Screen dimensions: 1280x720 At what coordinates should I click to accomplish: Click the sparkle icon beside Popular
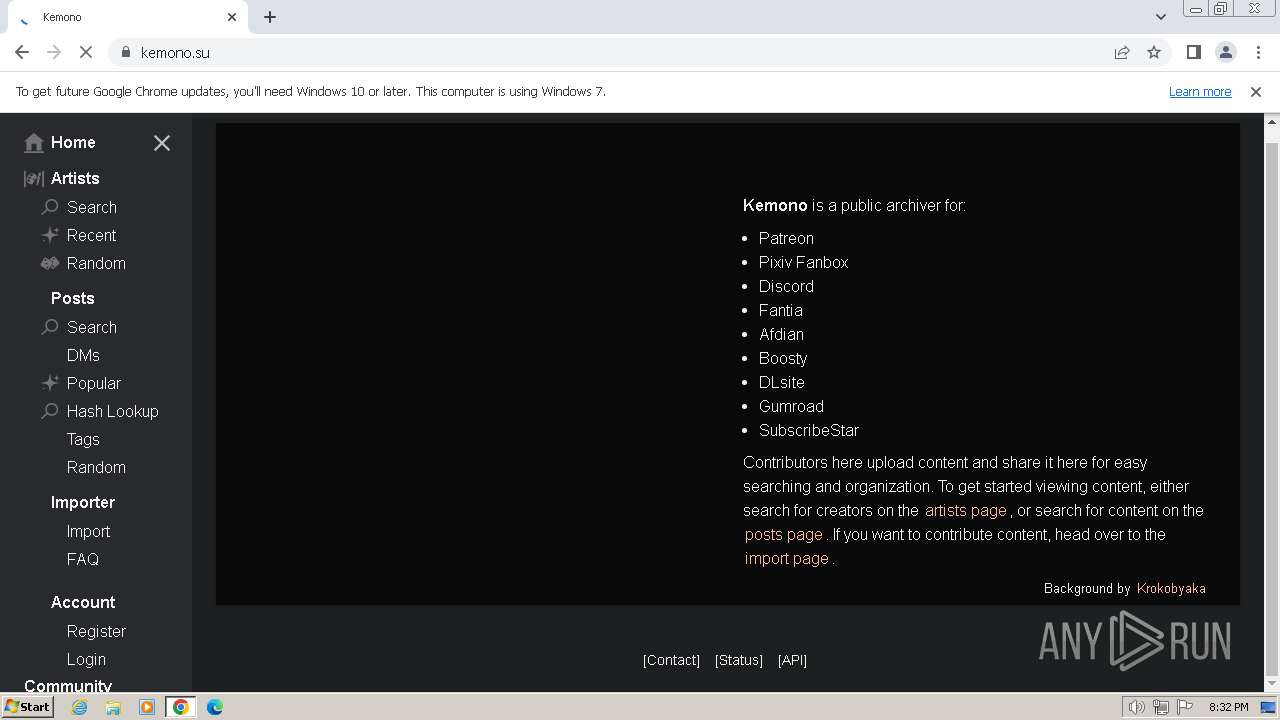pos(50,383)
